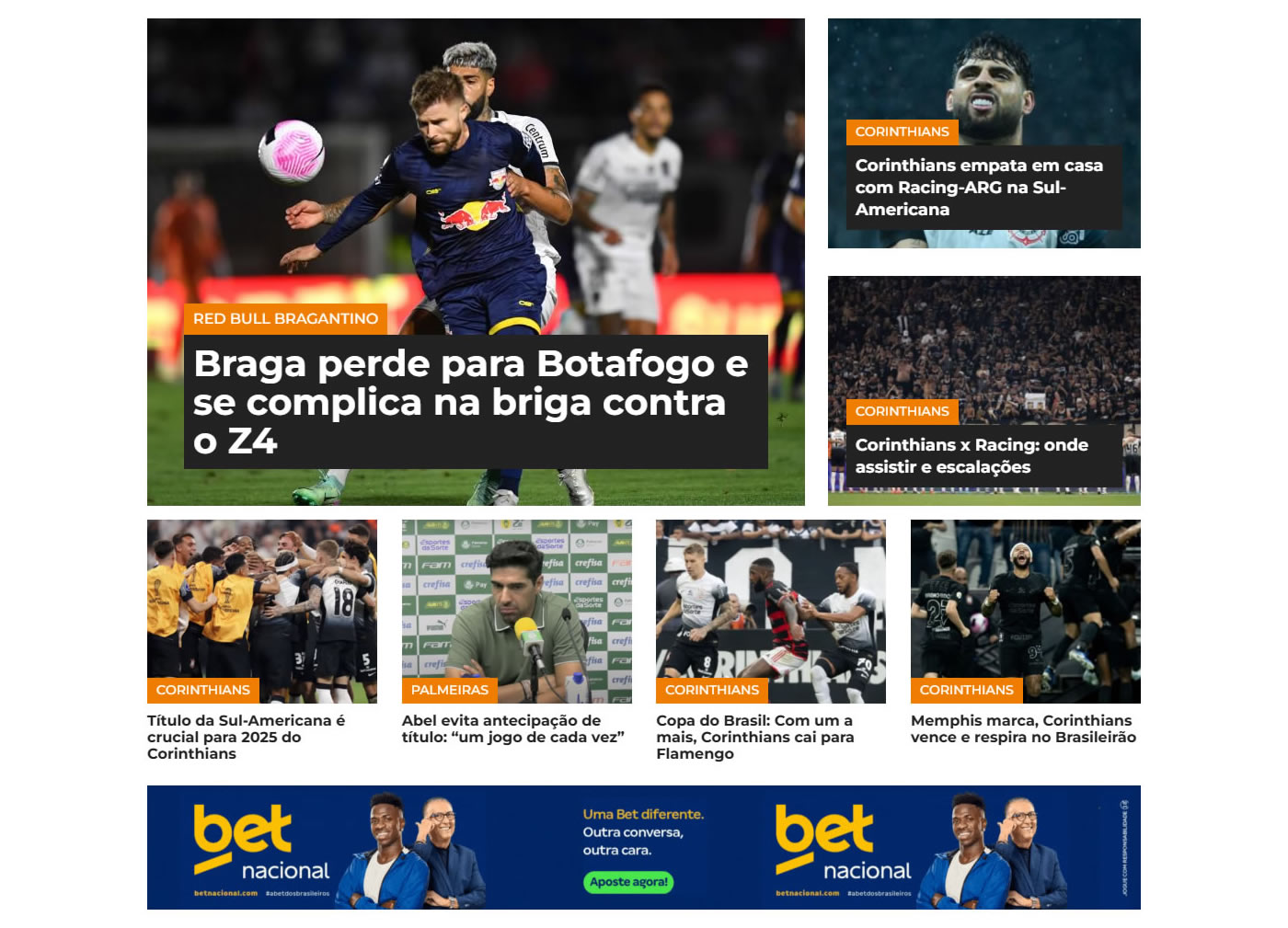Open Corinthians empata em casa com Racing-ARG article
This screenshot has width=1288, height=928.
point(979,188)
